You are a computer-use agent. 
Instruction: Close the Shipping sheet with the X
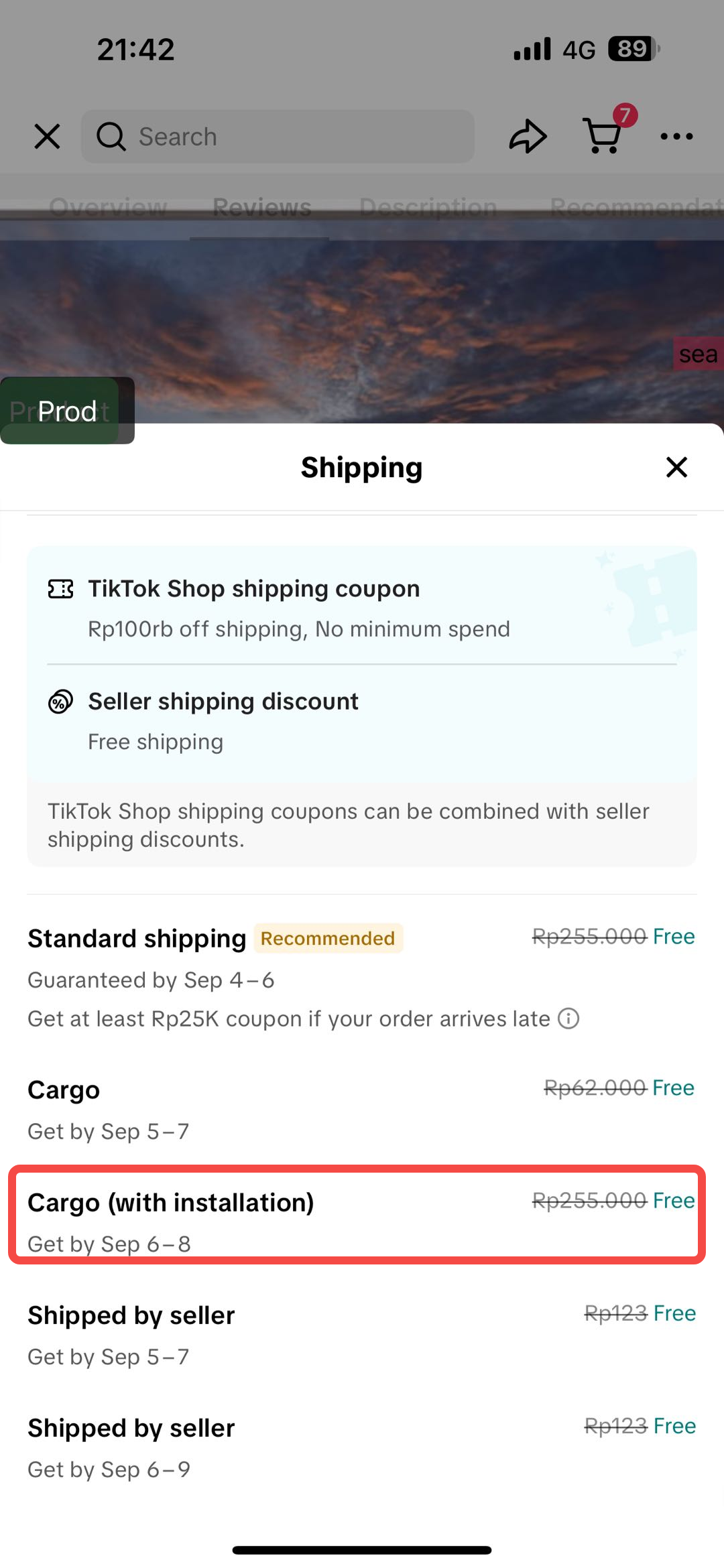[676, 467]
